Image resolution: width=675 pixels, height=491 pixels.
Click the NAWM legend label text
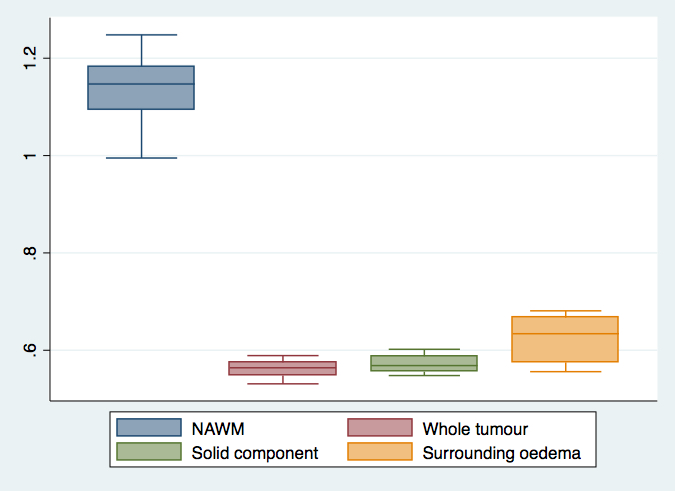(217, 429)
